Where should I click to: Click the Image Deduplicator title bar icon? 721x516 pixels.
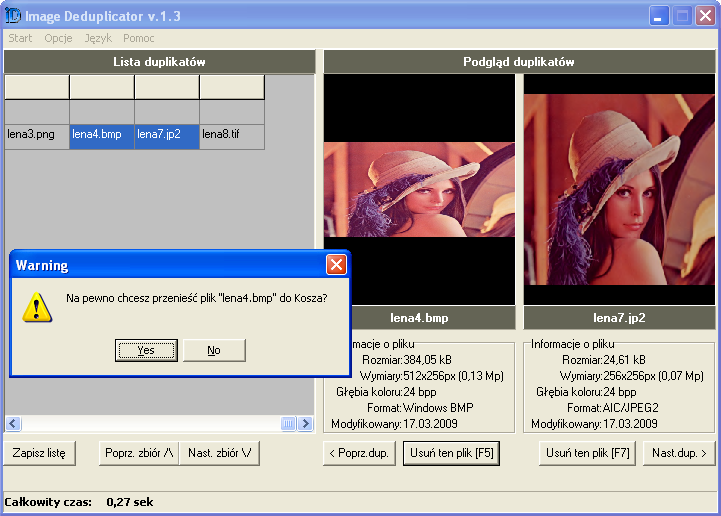click(13, 16)
